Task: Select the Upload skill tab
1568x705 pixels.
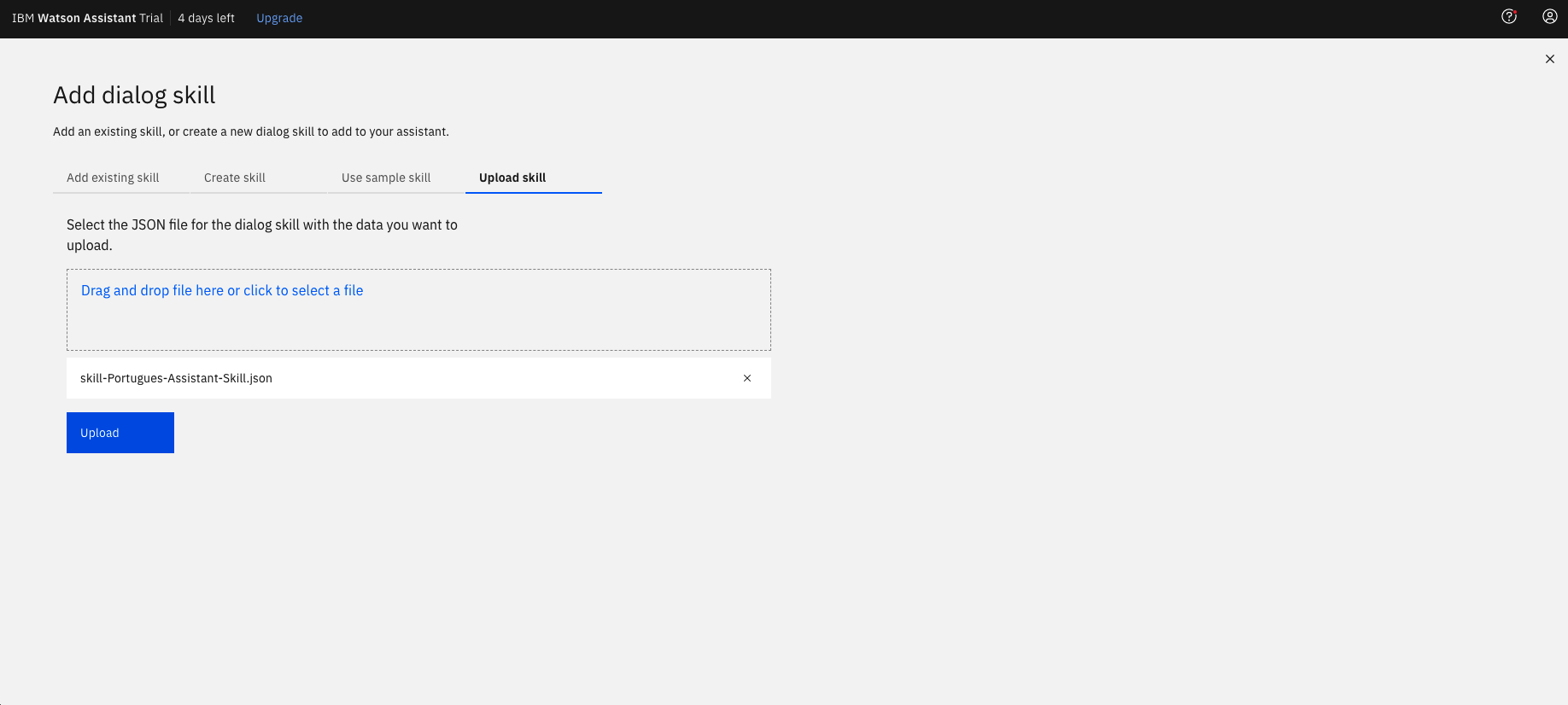Action: click(x=534, y=178)
